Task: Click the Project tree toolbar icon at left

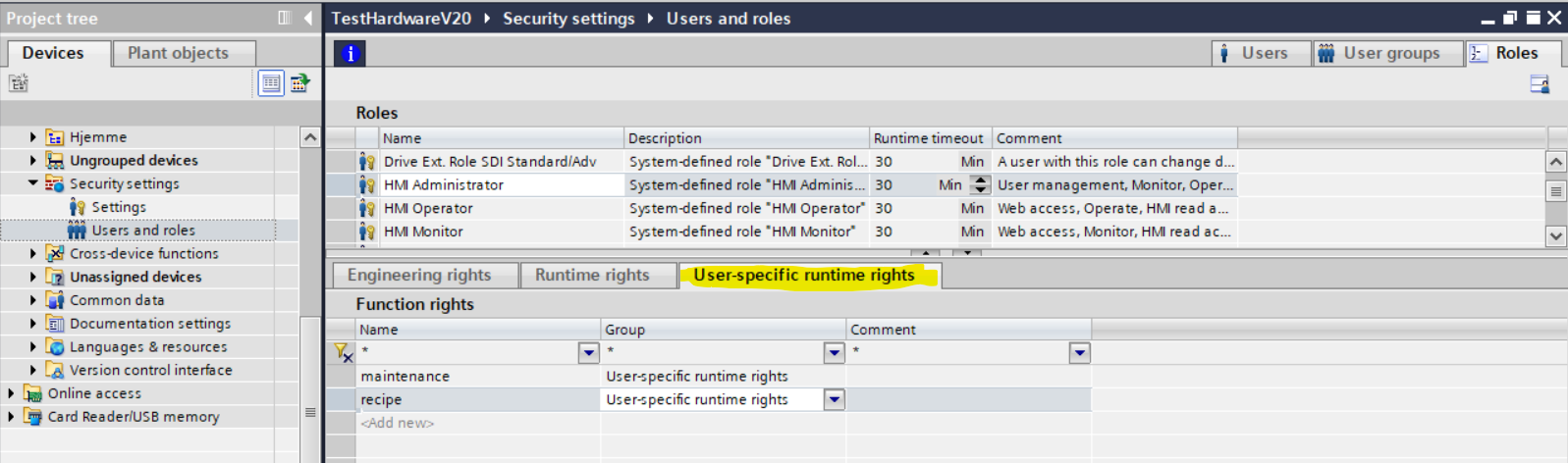Action: (19, 83)
